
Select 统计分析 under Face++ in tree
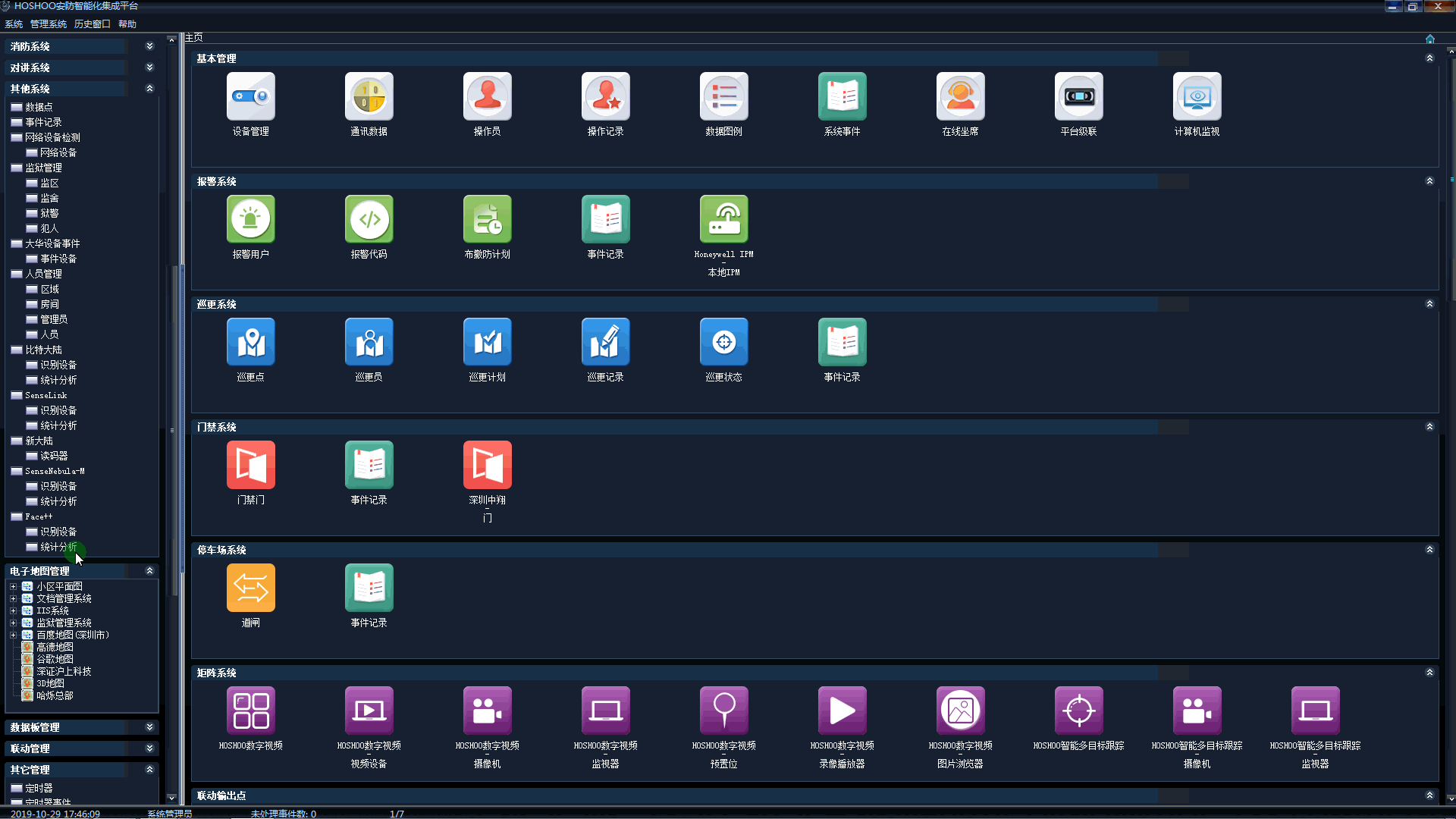[58, 547]
